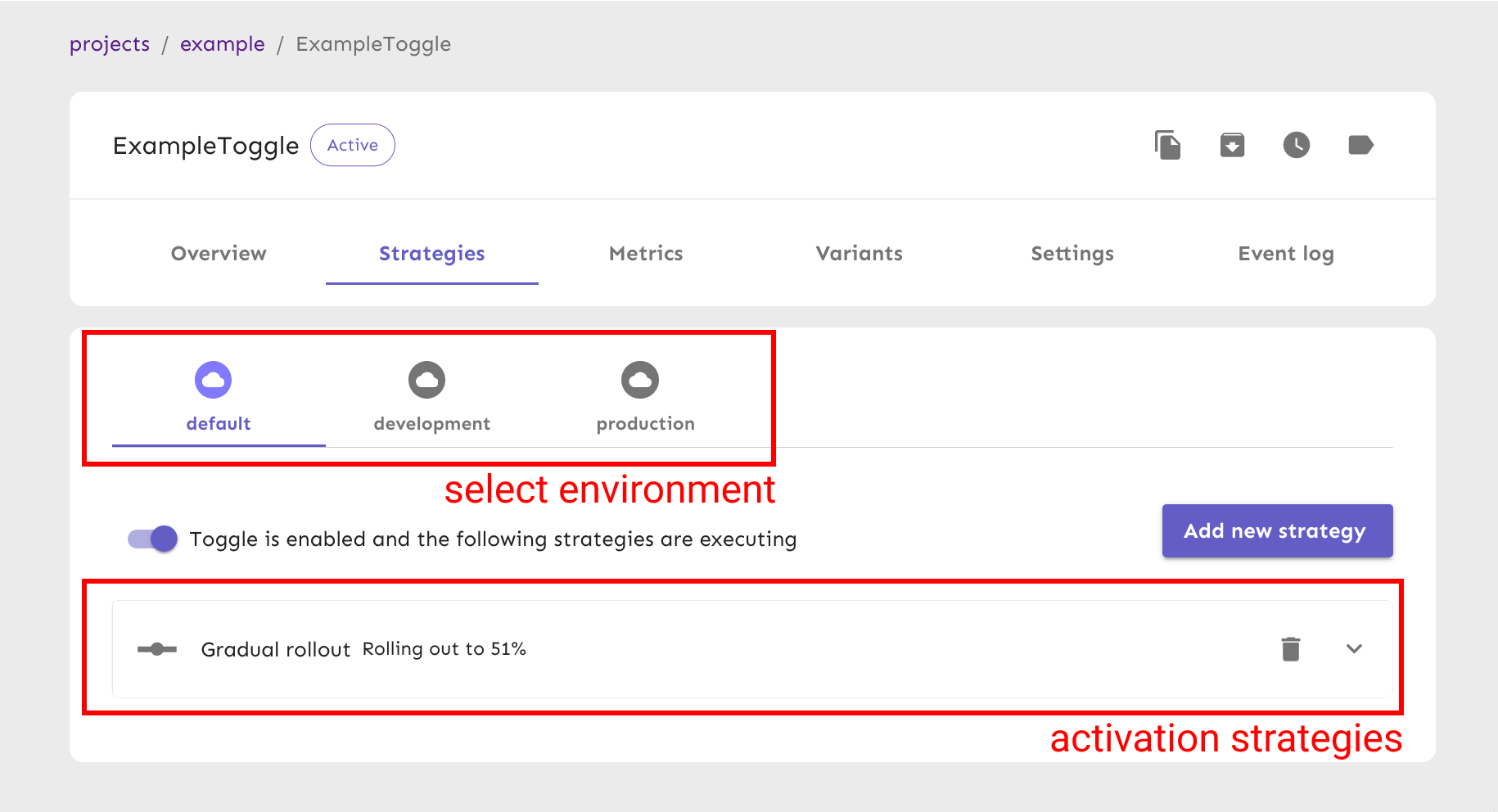The height and width of the screenshot is (812, 1498).
Task: Navigate to projects breadcrumb link
Action: [x=110, y=44]
